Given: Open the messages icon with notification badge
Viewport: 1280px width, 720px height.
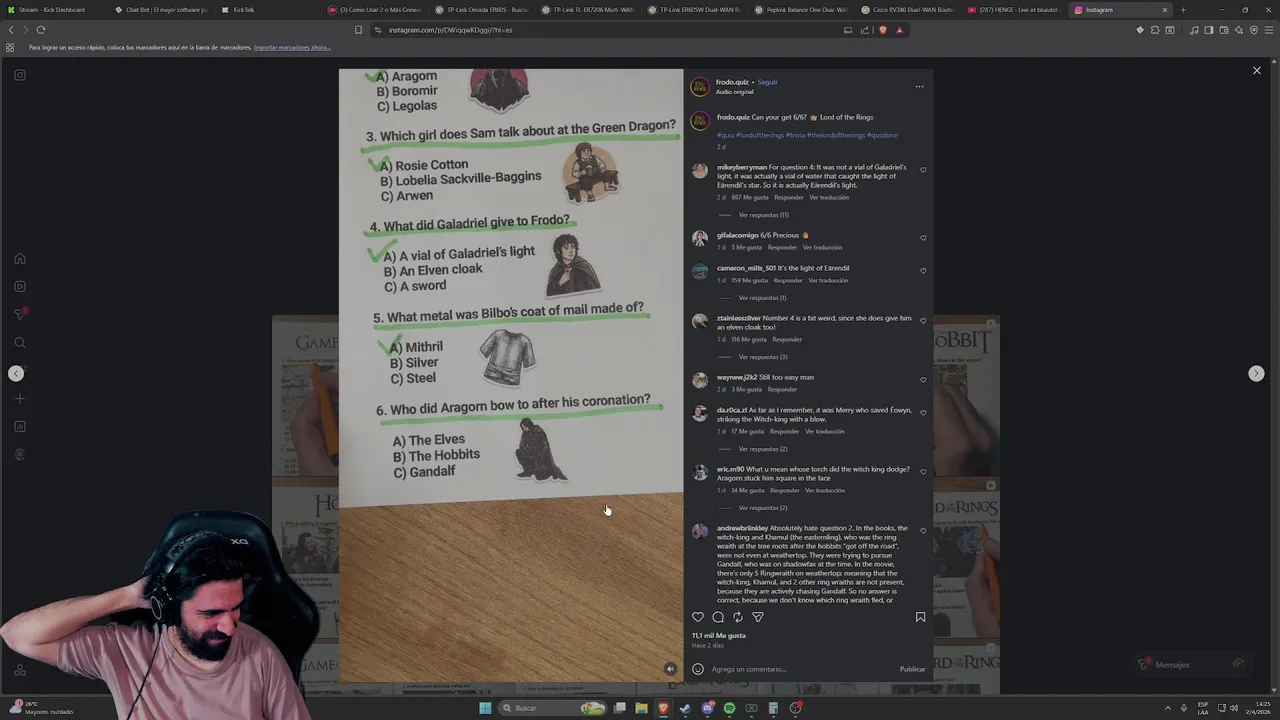Looking at the screenshot, I should tap(20, 314).
